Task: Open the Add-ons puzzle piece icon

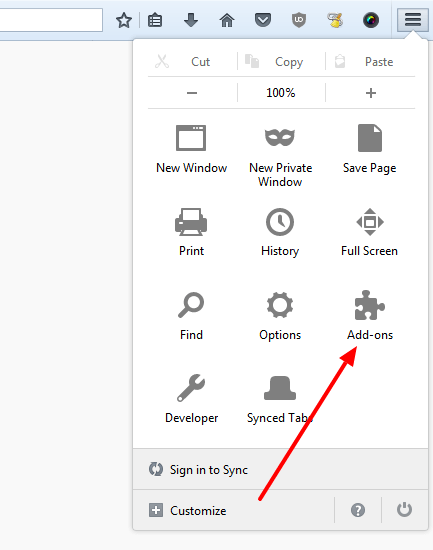Action: coord(370,305)
